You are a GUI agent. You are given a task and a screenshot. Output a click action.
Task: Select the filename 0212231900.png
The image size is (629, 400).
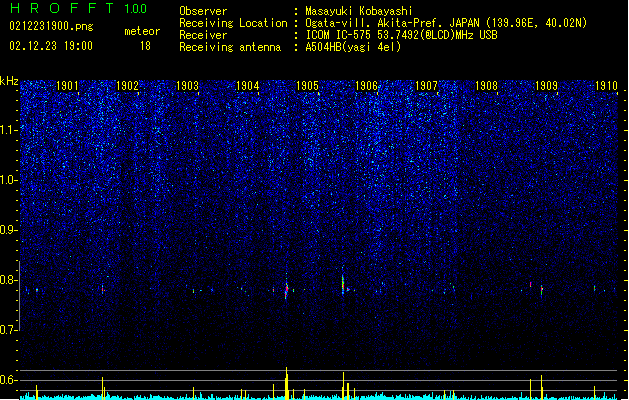(x=51, y=27)
